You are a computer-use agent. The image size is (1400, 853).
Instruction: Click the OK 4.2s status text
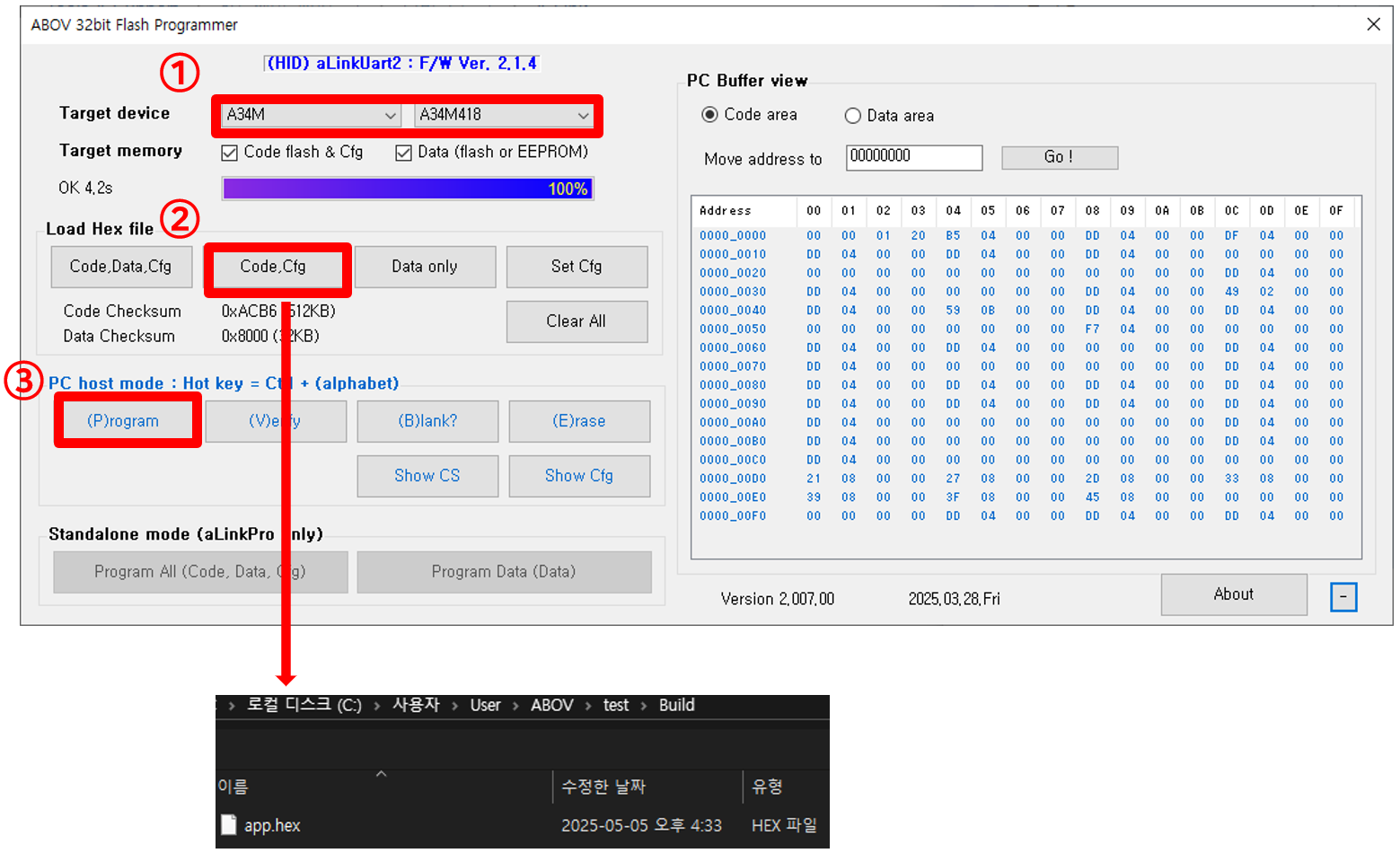(85, 189)
